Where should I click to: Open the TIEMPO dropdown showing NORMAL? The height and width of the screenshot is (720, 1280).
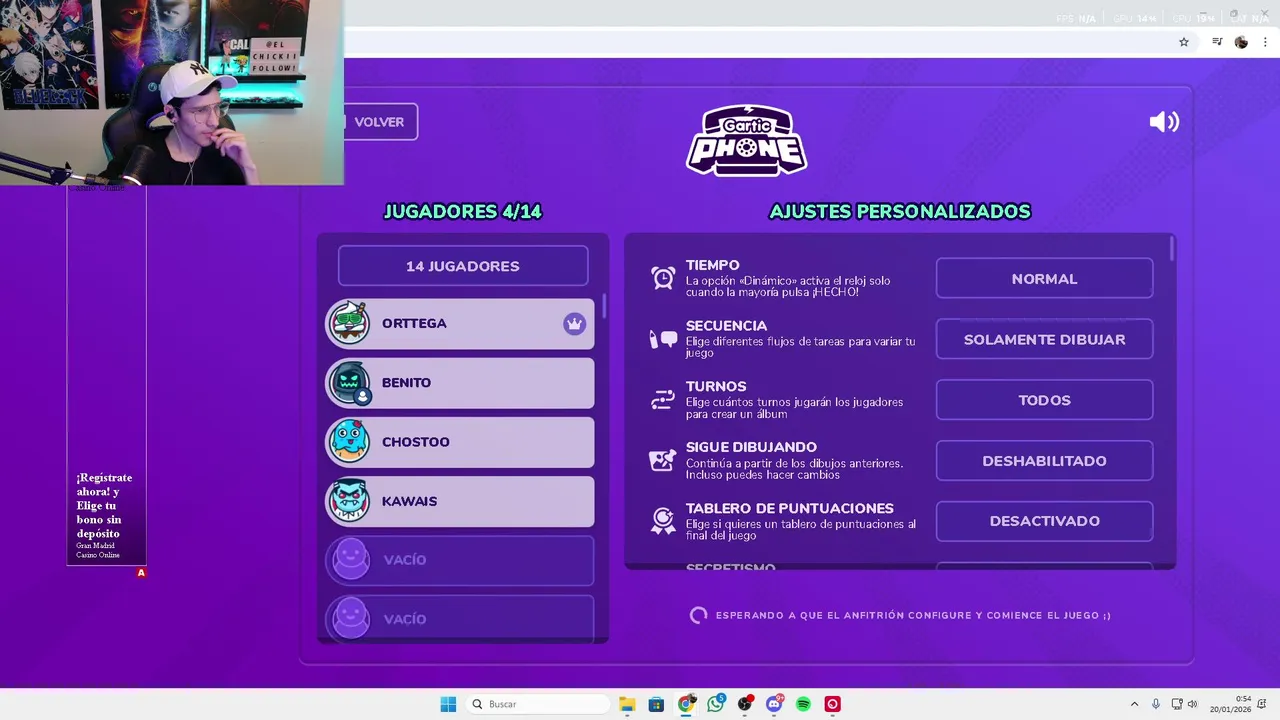pyautogui.click(x=1044, y=279)
